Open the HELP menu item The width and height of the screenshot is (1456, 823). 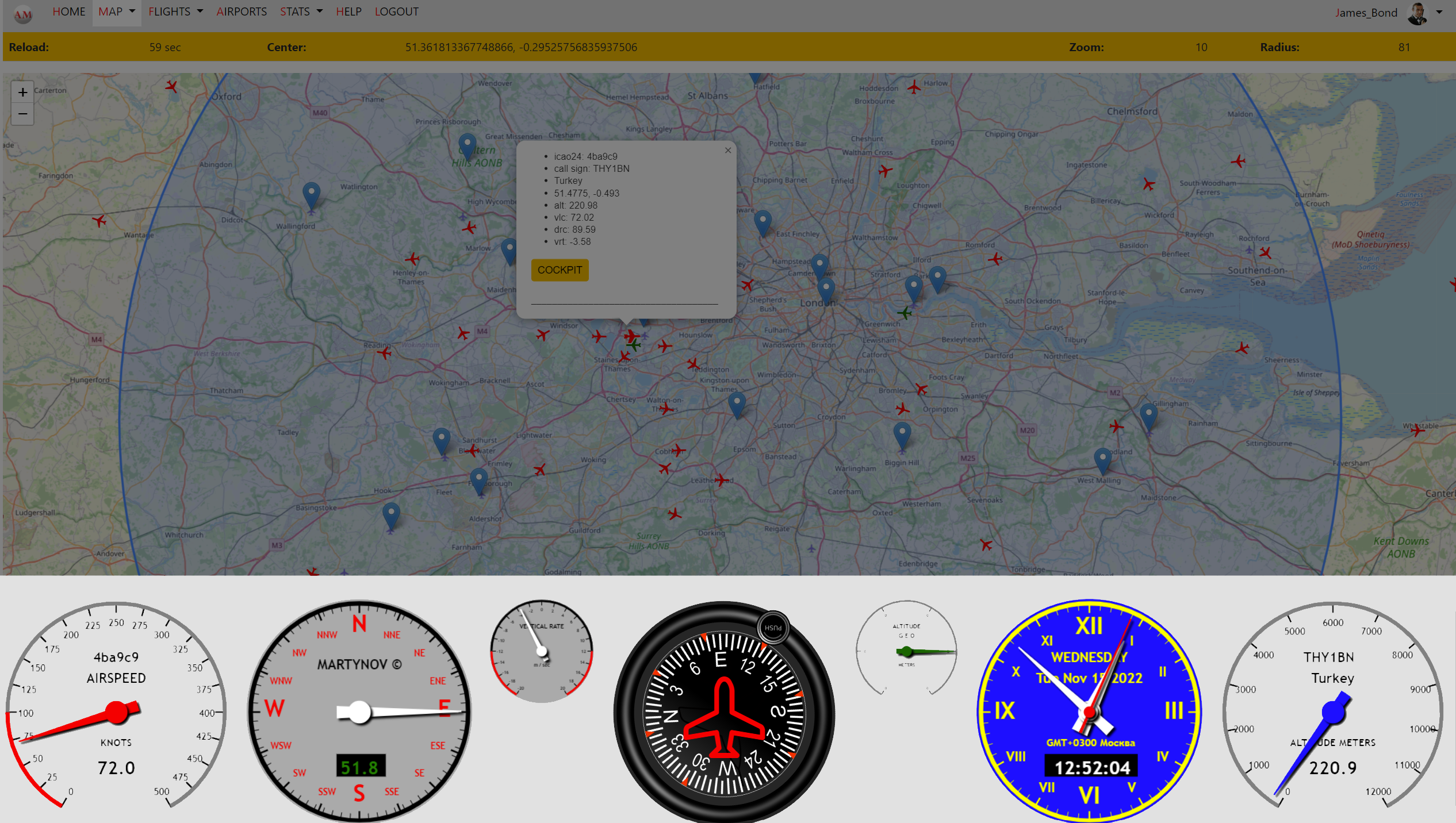point(348,11)
